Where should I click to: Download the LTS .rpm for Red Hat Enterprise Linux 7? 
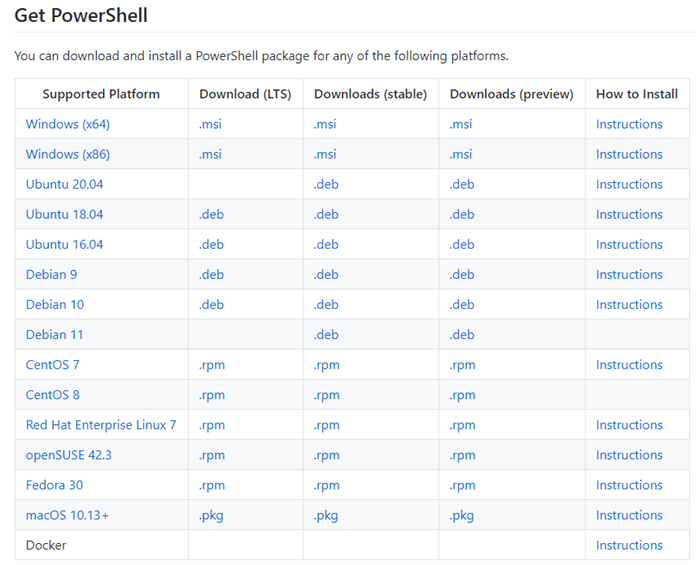(211, 425)
